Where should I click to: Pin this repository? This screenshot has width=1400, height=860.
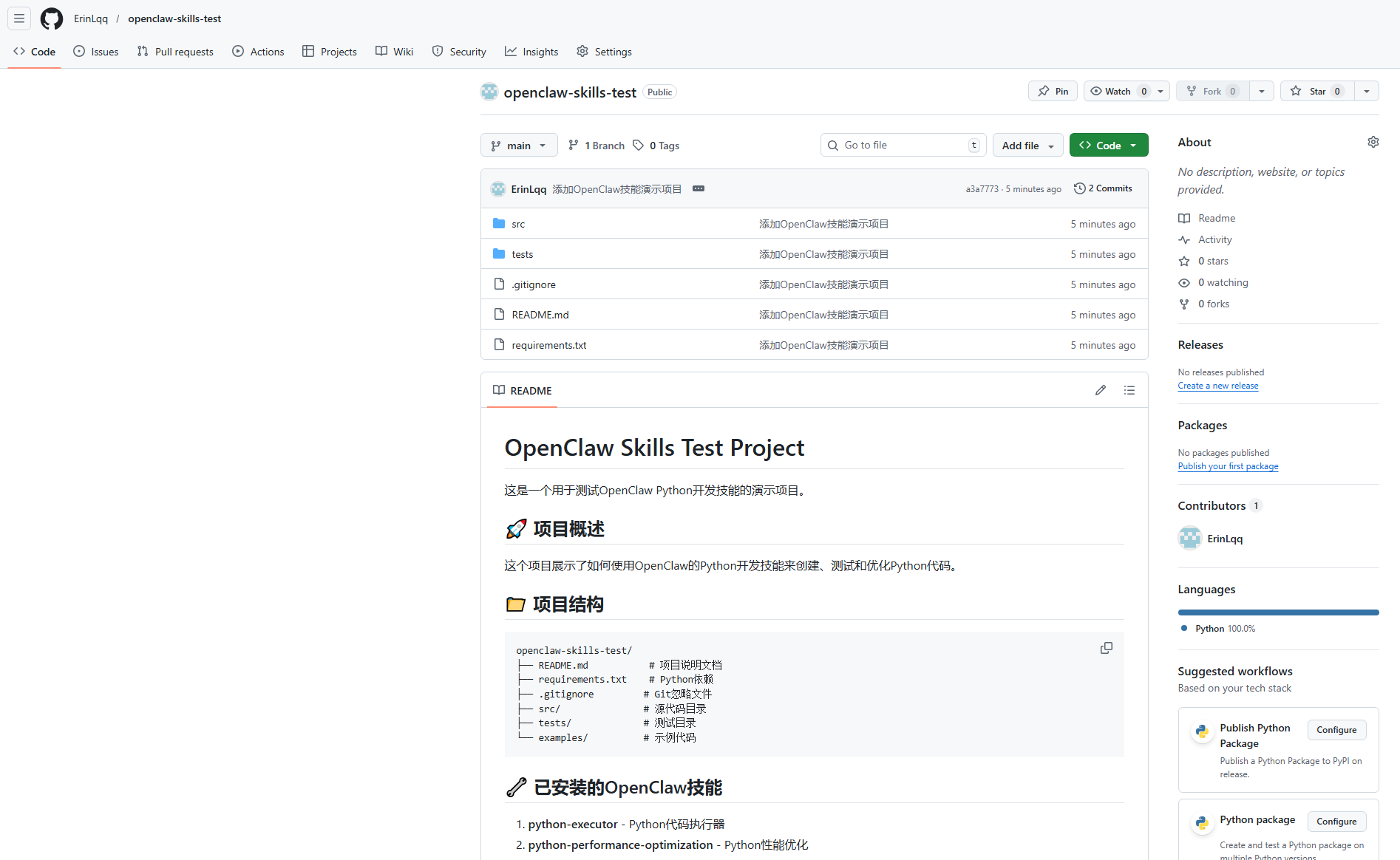coord(1053,91)
